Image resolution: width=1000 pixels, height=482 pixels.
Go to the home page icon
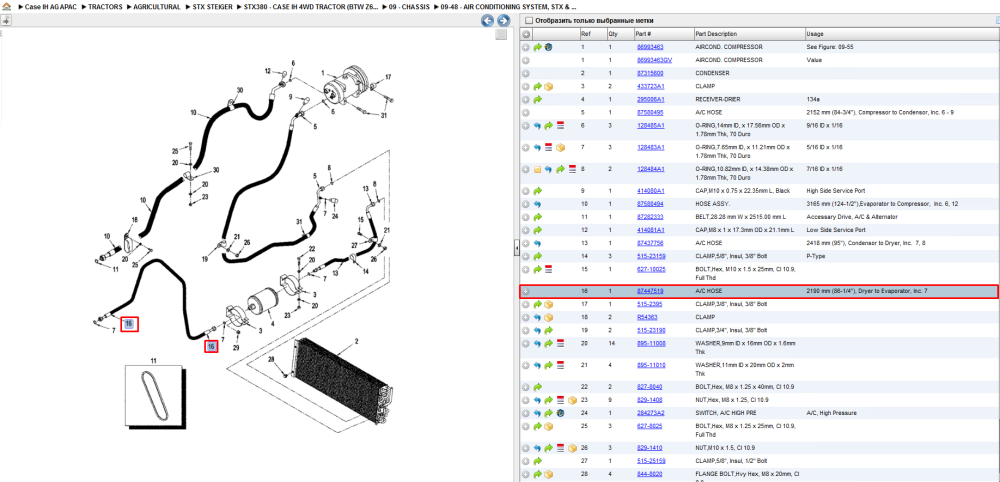6,6
